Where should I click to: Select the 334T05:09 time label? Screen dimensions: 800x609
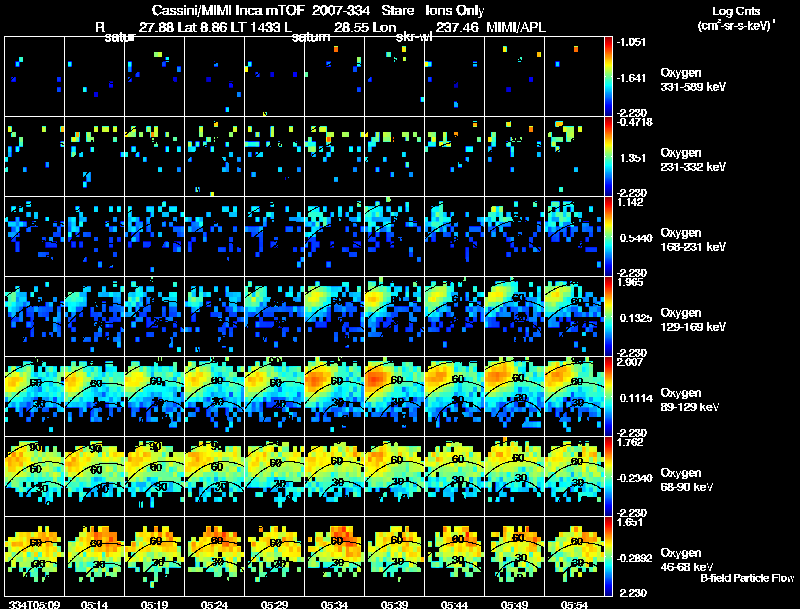point(35,604)
